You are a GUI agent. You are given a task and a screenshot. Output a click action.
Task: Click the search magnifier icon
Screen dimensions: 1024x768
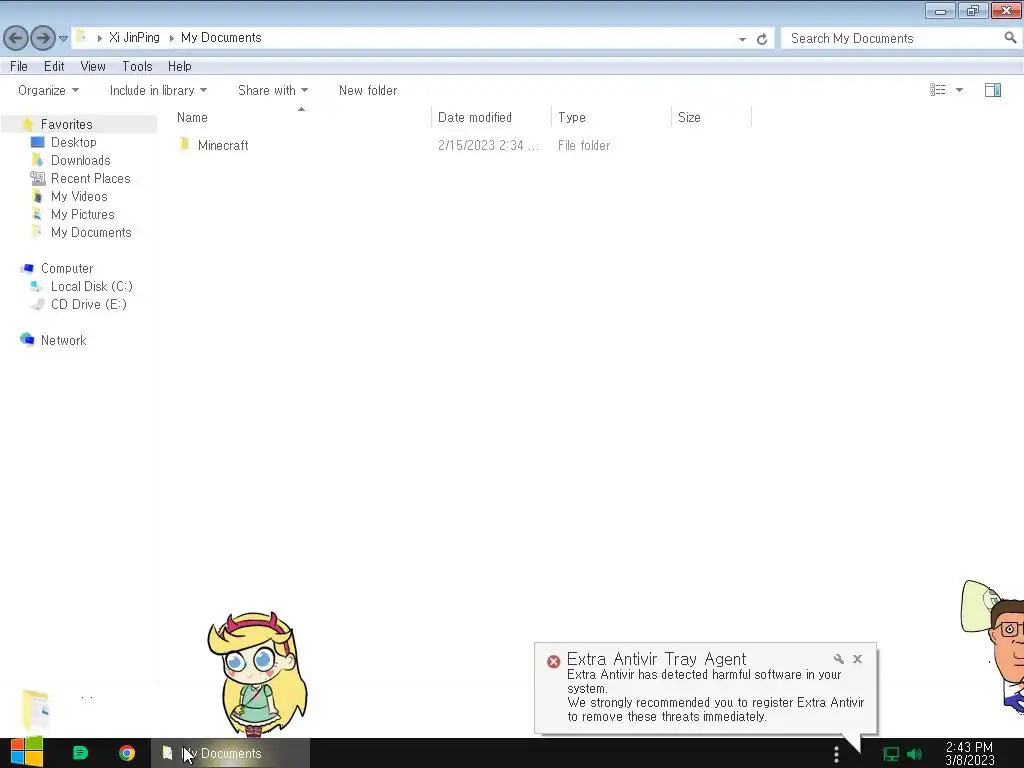[x=1010, y=38]
